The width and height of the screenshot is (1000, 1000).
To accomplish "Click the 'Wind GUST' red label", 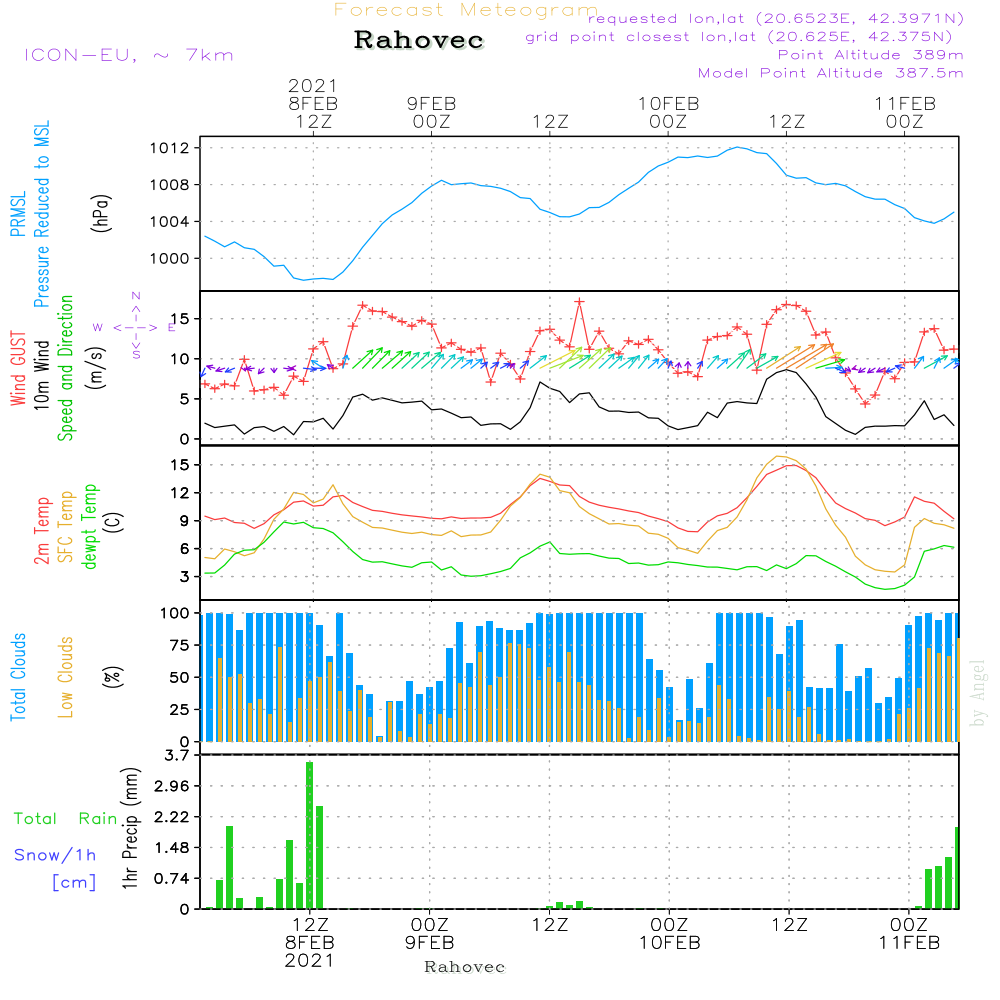I will 18,368.
